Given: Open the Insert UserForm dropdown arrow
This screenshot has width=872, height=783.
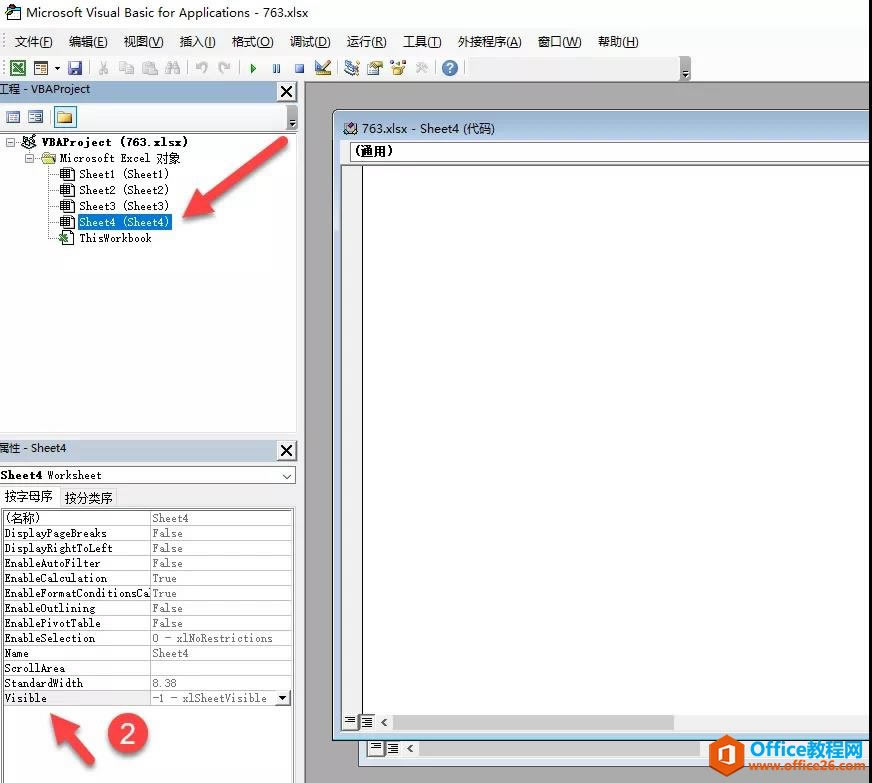Looking at the screenshot, I should click(x=57, y=68).
